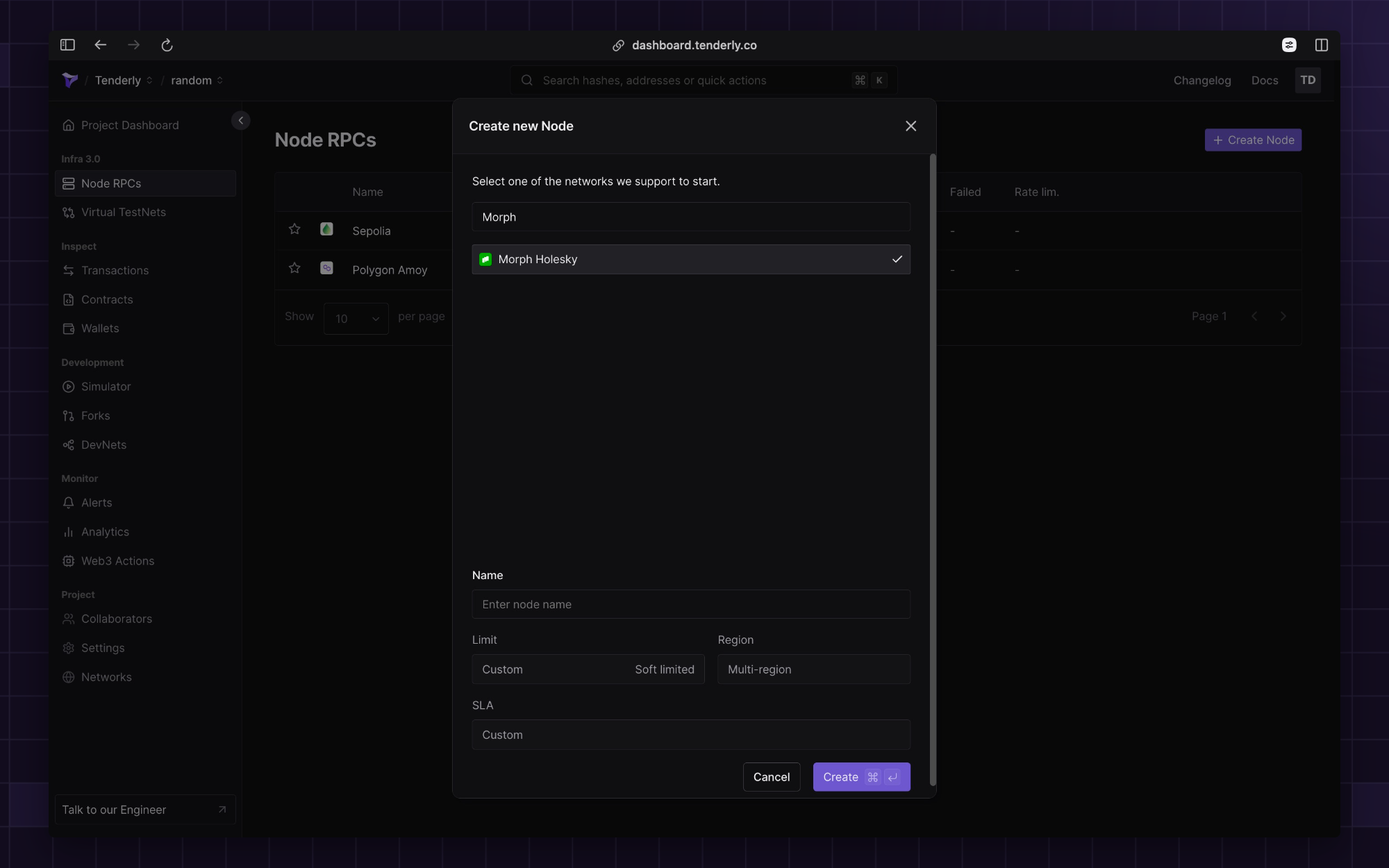
Task: Click the Tenderly logo in the top bar
Action: pos(70,80)
